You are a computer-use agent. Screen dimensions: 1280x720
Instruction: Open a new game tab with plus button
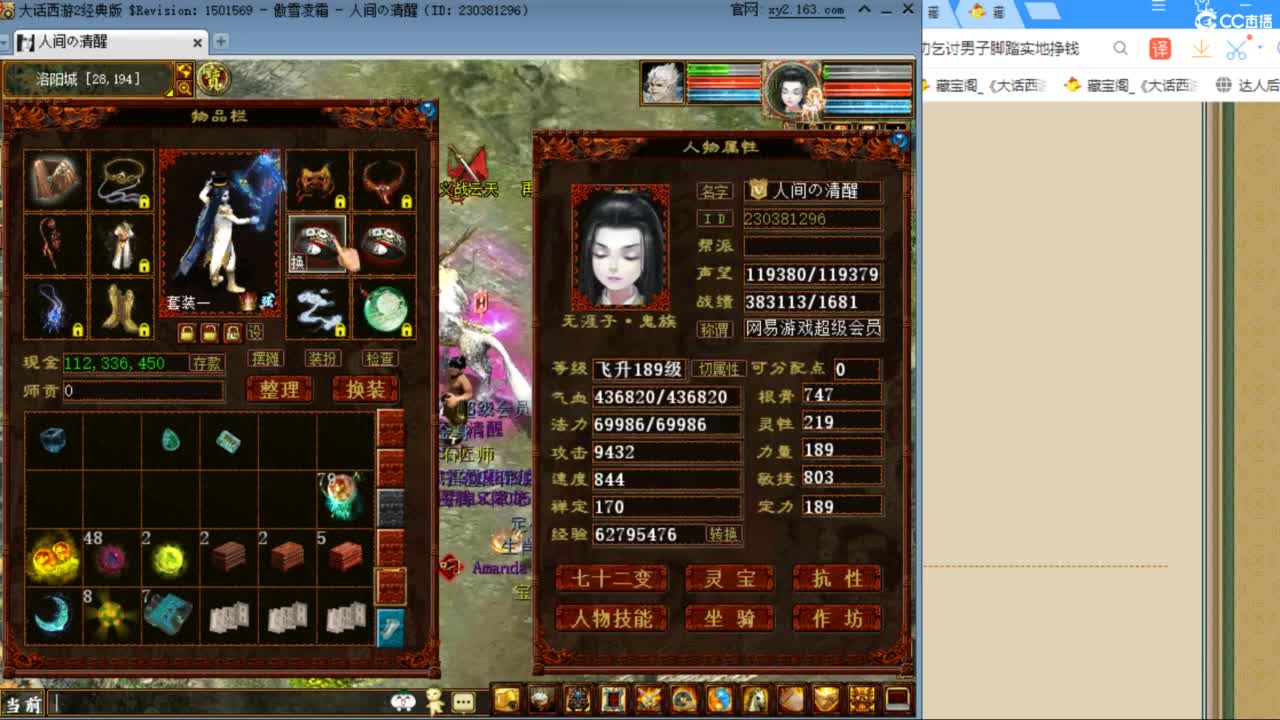221,41
